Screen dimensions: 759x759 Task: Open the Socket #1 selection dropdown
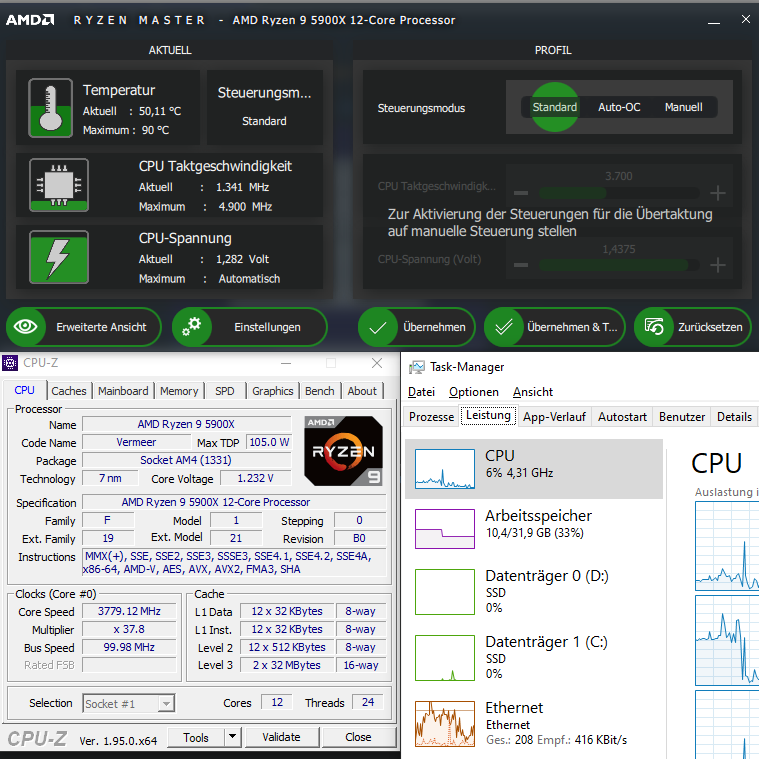pos(128,703)
